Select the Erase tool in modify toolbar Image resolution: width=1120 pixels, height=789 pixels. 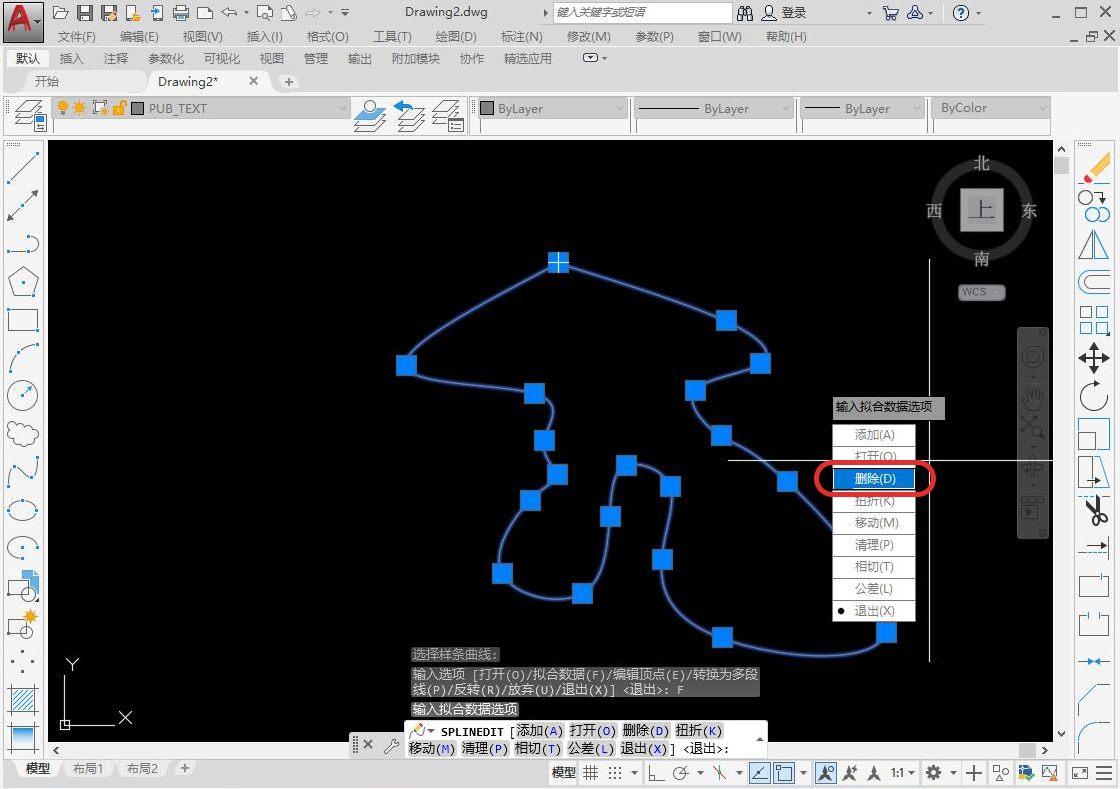[x=1094, y=169]
